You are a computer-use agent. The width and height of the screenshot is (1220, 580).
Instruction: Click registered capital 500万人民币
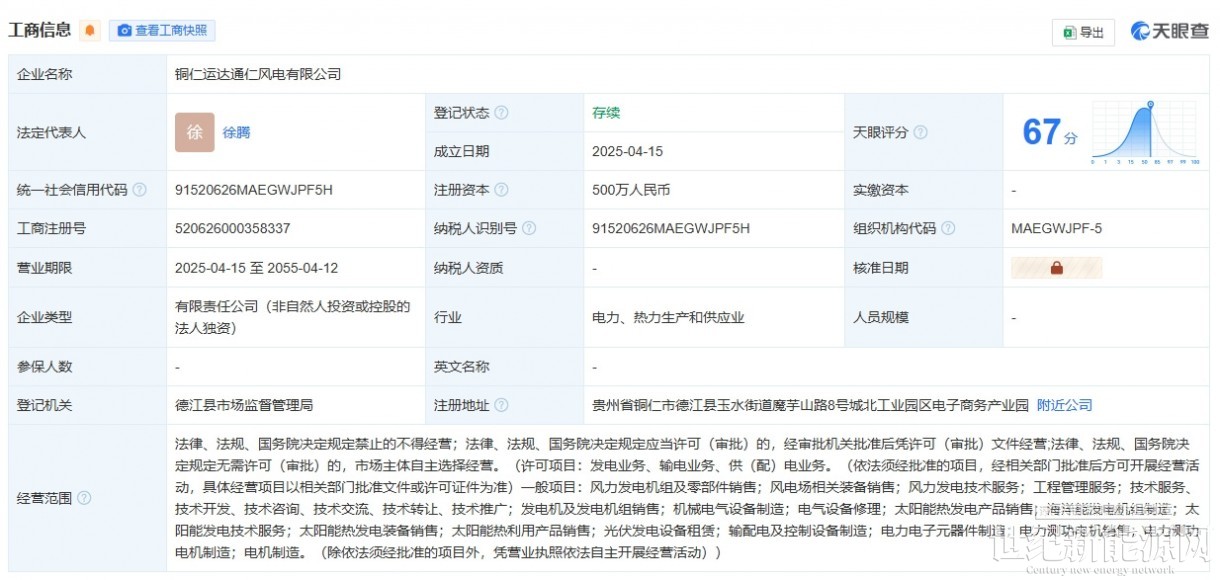[x=631, y=190]
